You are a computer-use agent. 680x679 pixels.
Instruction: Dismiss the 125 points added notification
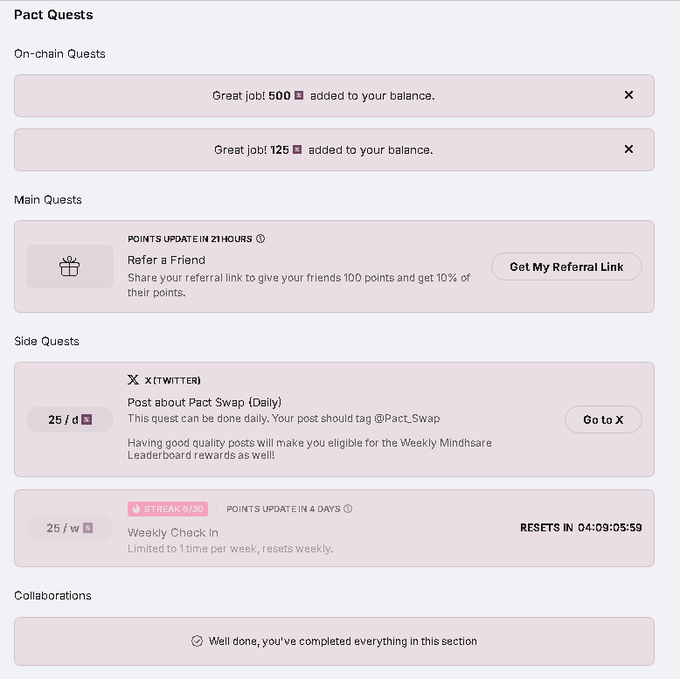pyautogui.click(x=628, y=149)
